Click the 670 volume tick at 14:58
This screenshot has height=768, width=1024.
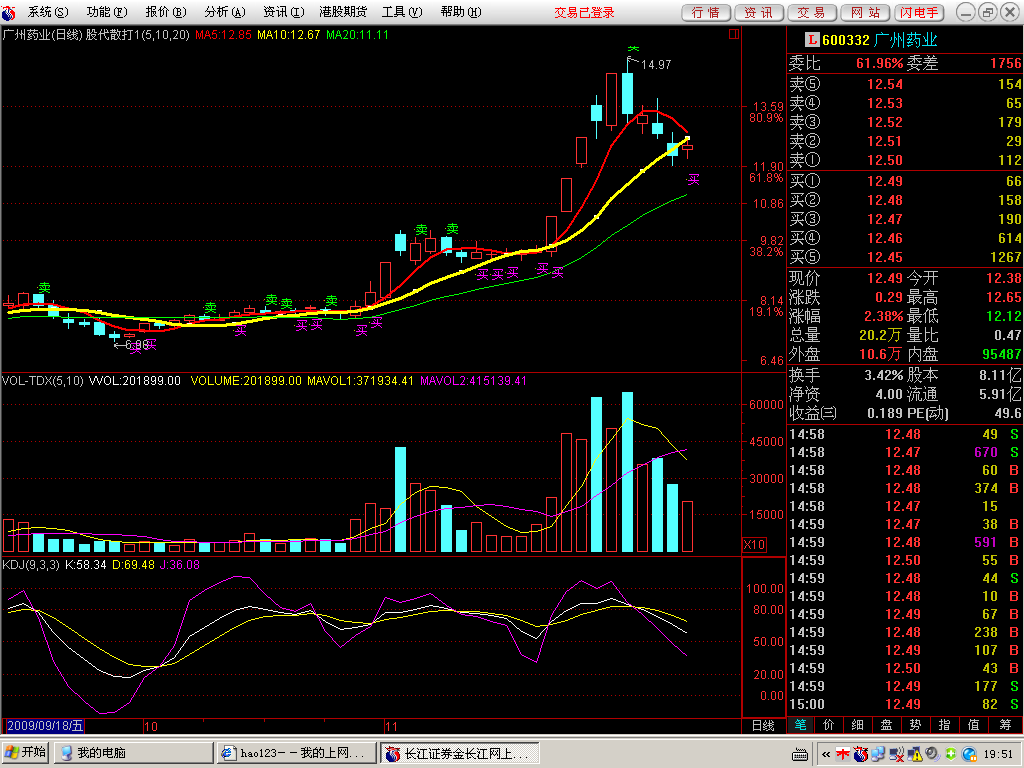985,452
